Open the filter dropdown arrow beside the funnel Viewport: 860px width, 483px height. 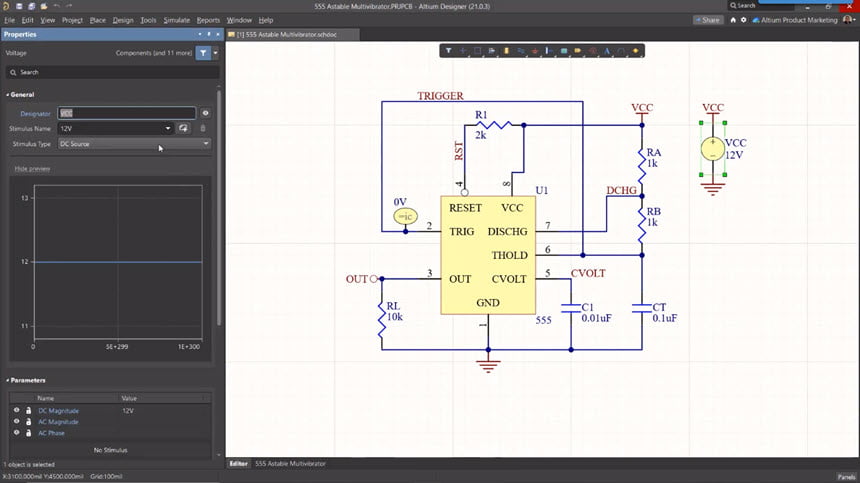(216, 53)
